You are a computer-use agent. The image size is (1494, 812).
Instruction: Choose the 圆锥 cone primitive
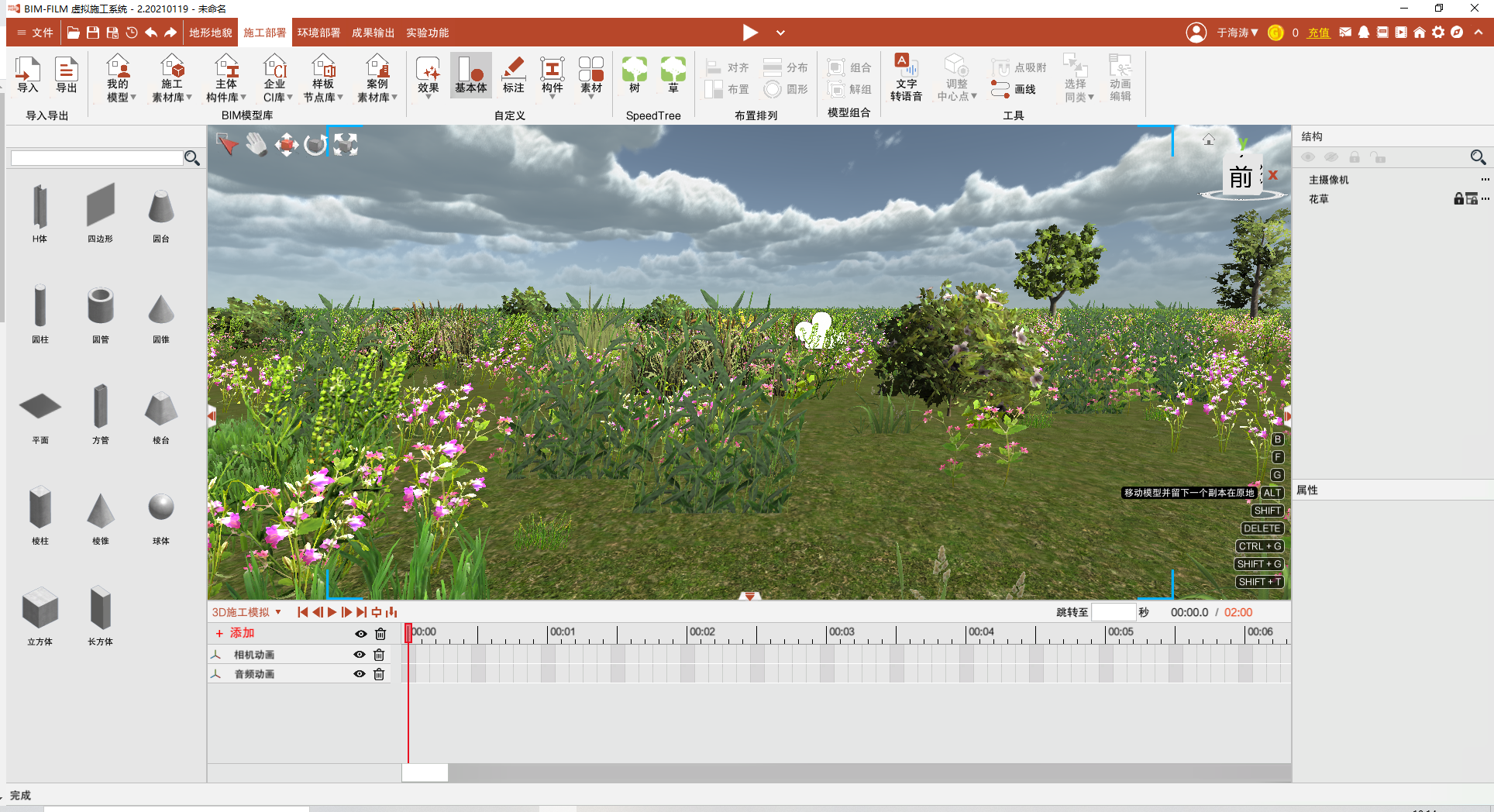pyautogui.click(x=160, y=310)
